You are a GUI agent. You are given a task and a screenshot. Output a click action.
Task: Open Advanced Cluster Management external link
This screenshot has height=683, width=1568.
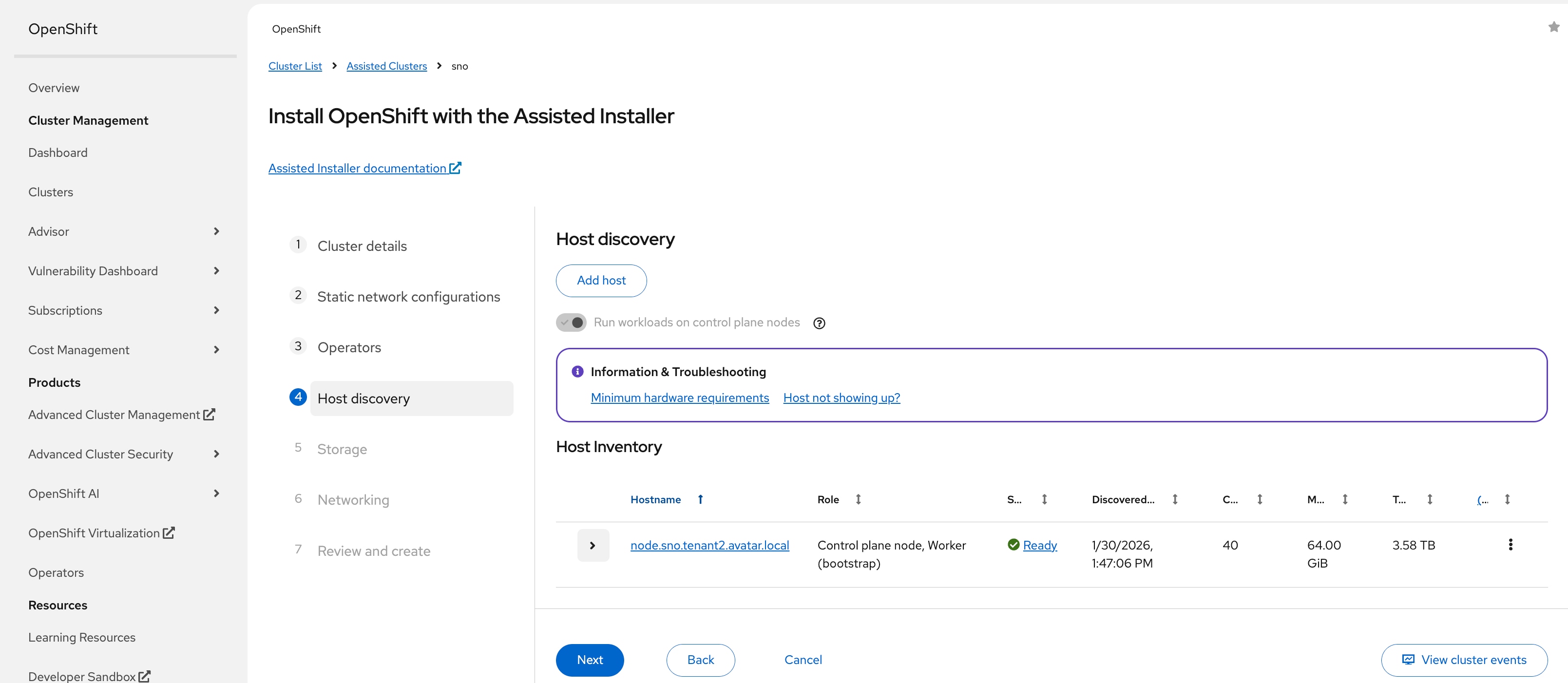coord(121,415)
